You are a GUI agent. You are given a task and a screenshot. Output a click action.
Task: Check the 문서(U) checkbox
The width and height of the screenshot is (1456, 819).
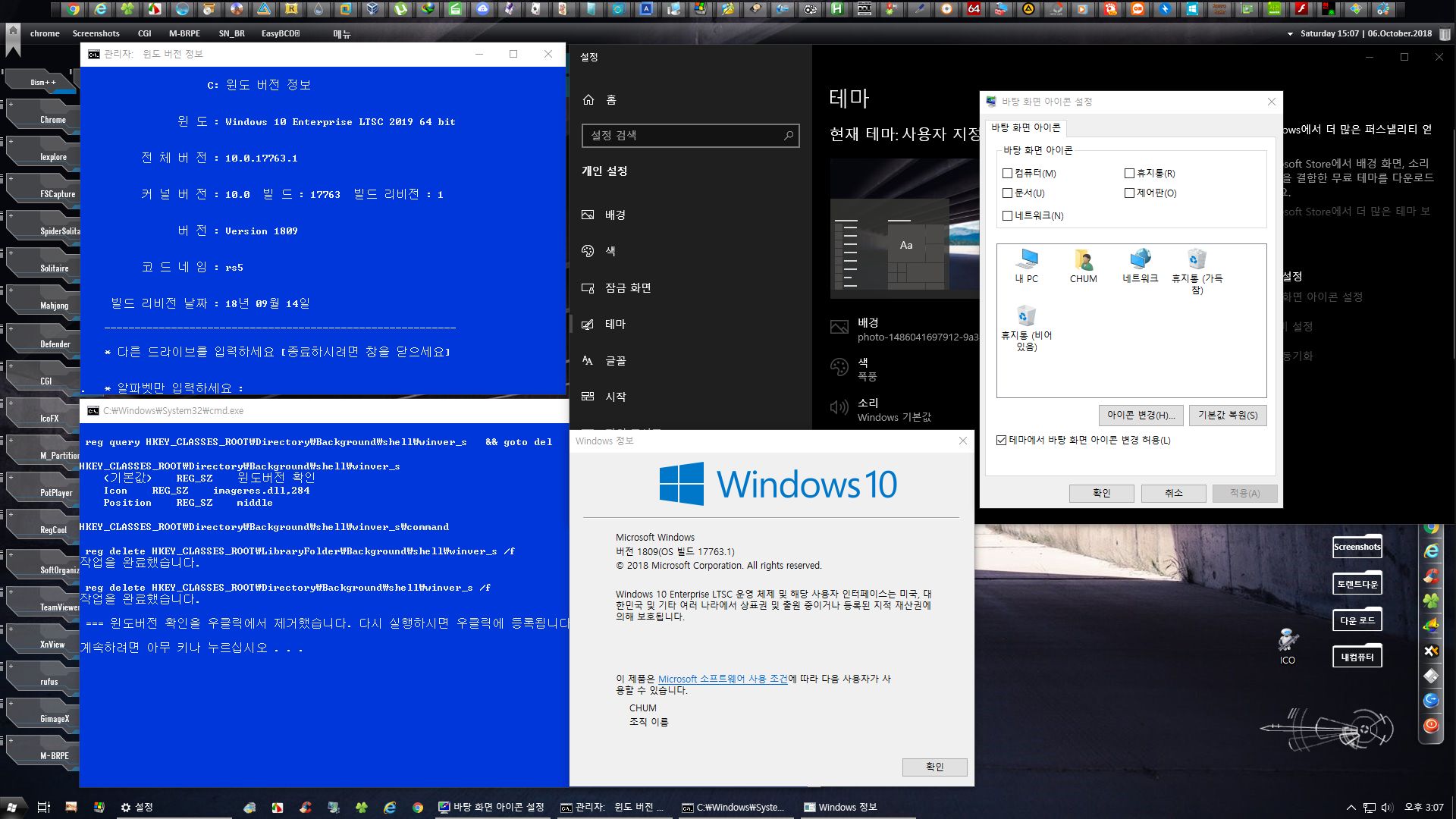click(x=1007, y=193)
